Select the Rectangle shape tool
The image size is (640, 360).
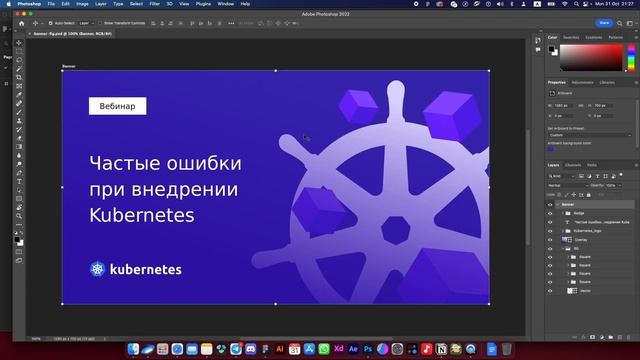coord(19,199)
